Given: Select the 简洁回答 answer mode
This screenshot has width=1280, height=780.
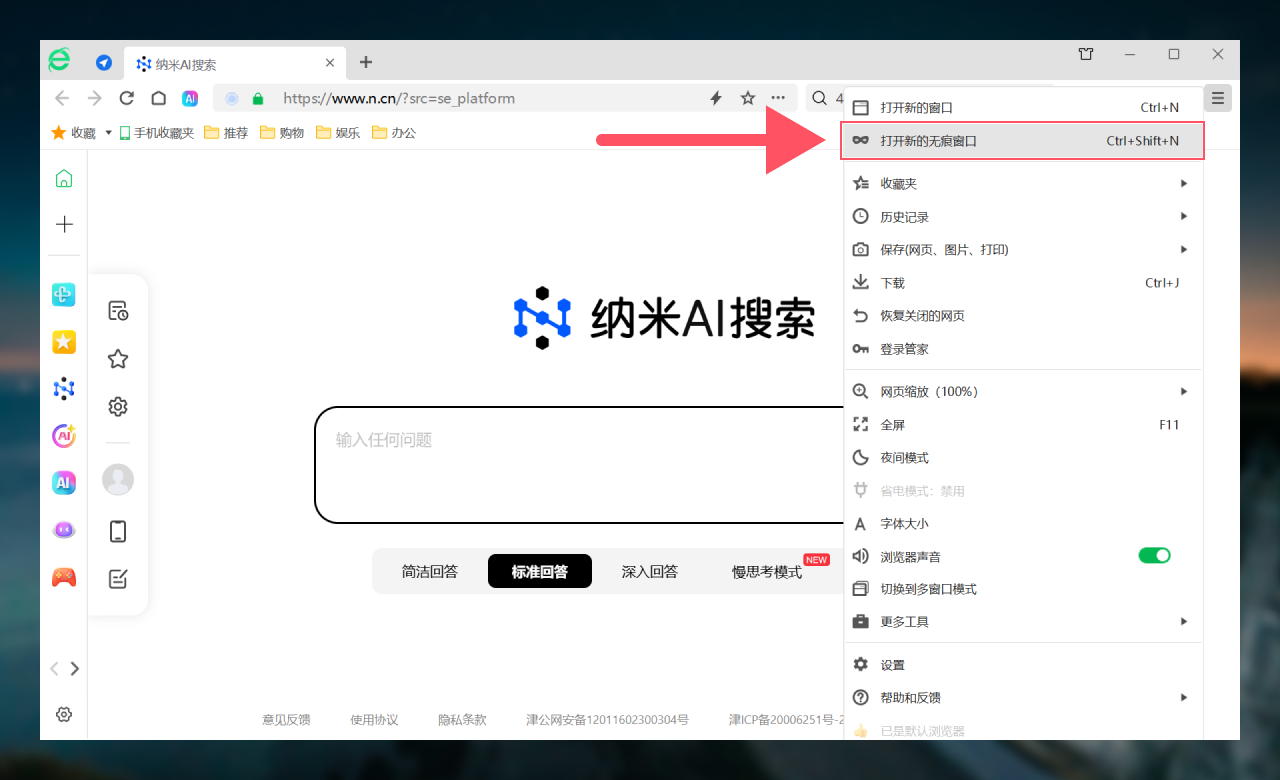Looking at the screenshot, I should coord(430,572).
